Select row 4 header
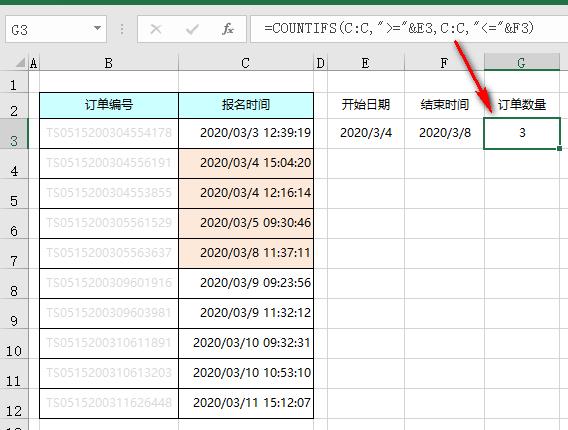The width and height of the screenshot is (568, 430). 14,164
